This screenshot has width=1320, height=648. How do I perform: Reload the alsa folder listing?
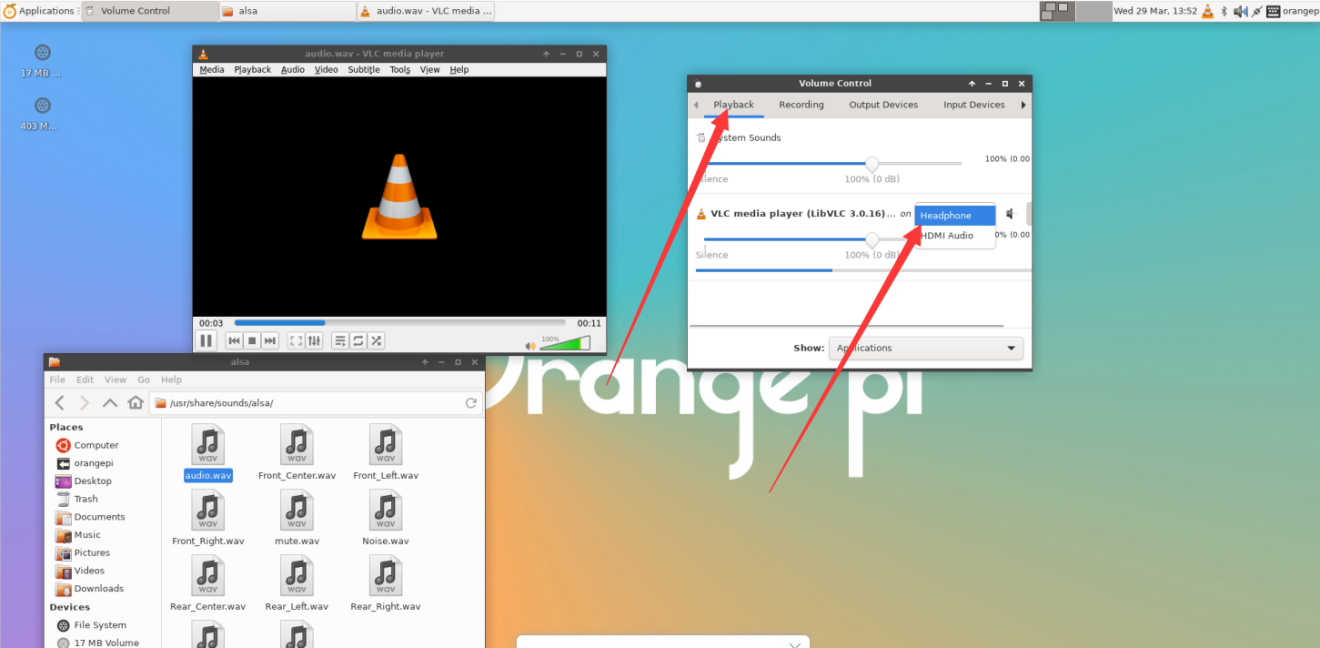click(470, 403)
